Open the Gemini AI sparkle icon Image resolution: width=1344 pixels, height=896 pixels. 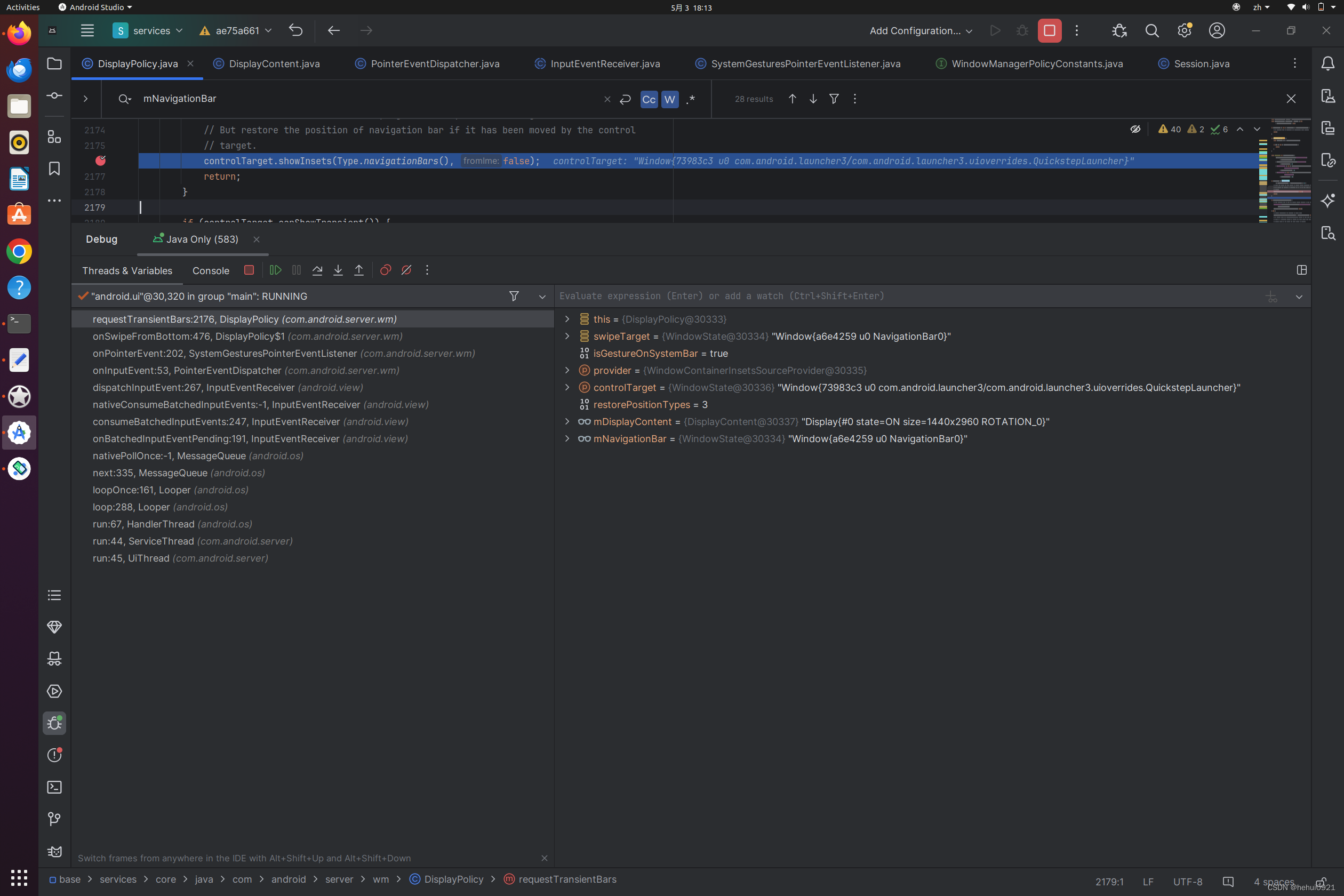(1328, 201)
